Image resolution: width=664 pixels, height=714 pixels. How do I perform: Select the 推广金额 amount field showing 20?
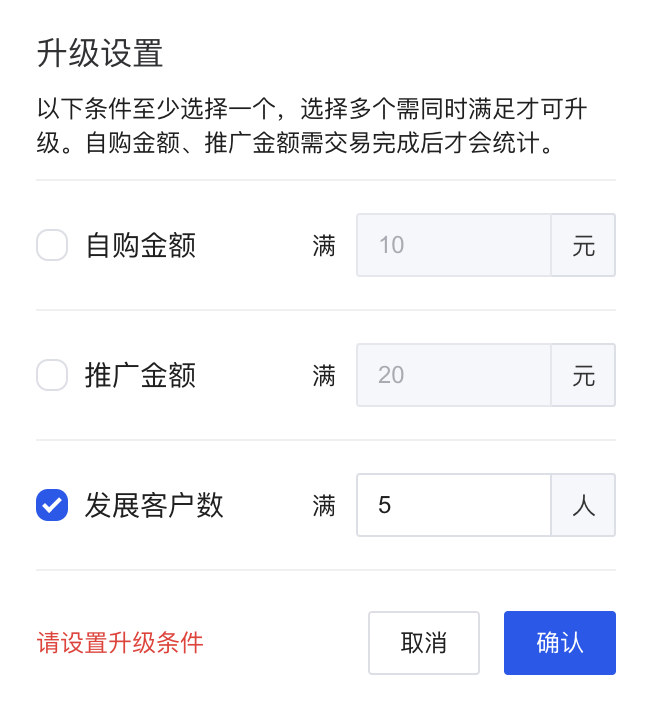(x=454, y=375)
